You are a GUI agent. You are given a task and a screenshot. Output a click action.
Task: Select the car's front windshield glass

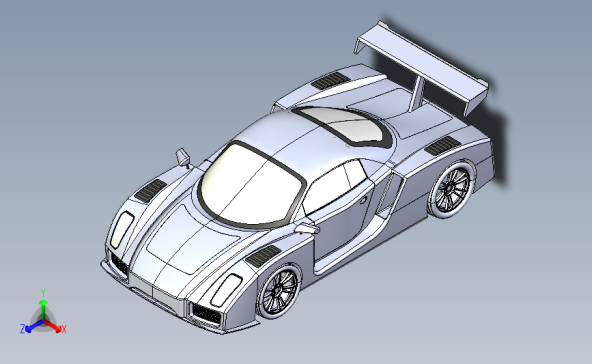[x=251, y=186]
